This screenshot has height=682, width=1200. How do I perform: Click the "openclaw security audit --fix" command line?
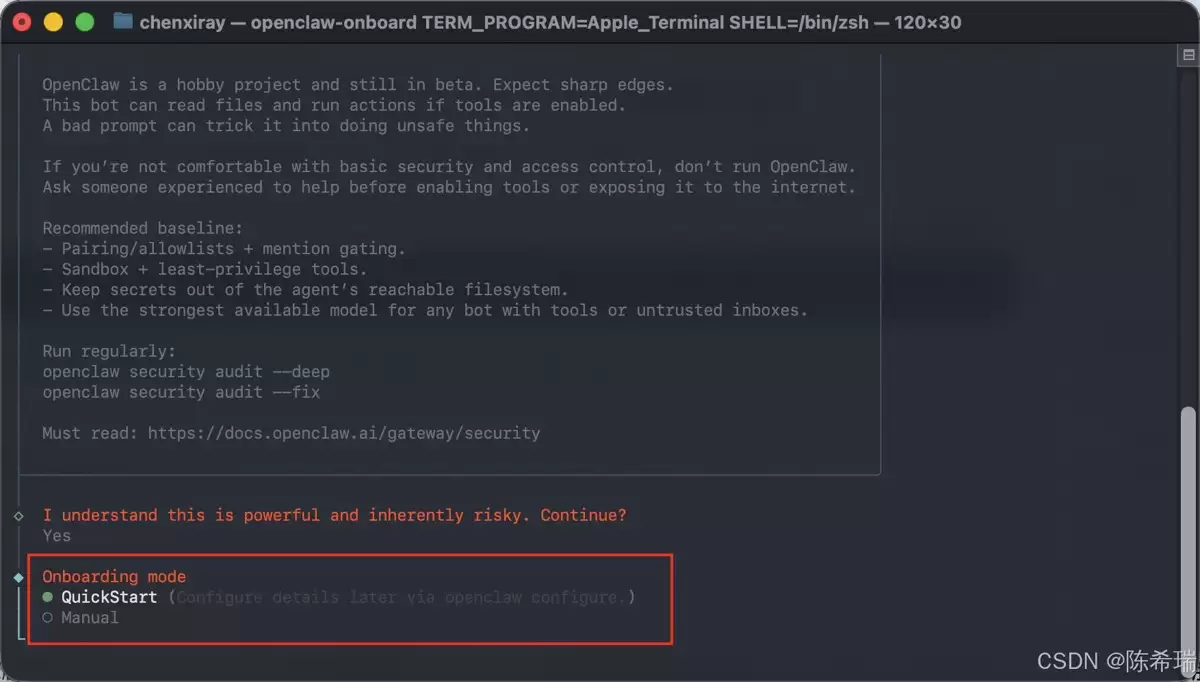pos(181,393)
